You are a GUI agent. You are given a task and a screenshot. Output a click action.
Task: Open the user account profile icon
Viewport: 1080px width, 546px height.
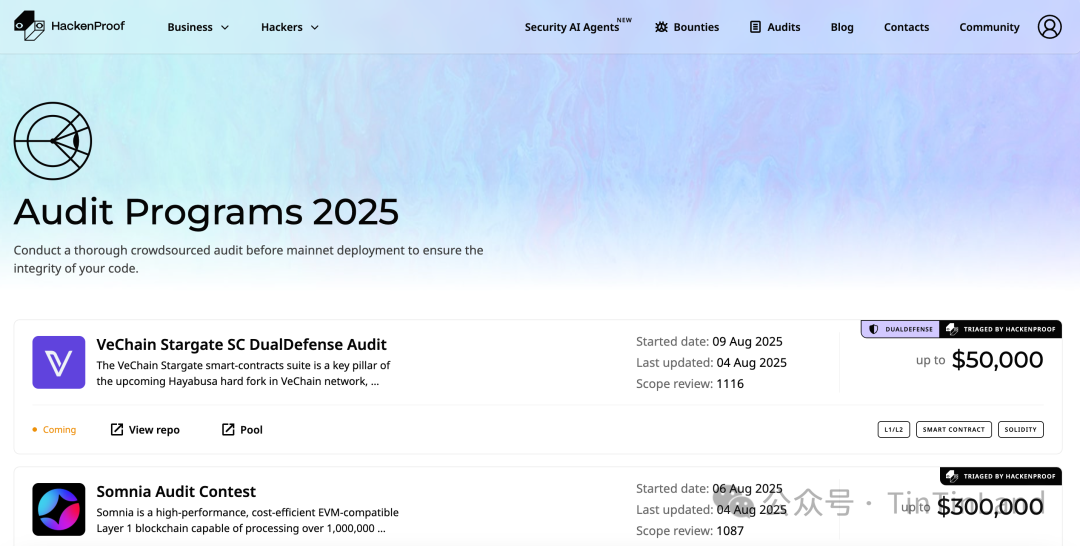tap(1049, 27)
